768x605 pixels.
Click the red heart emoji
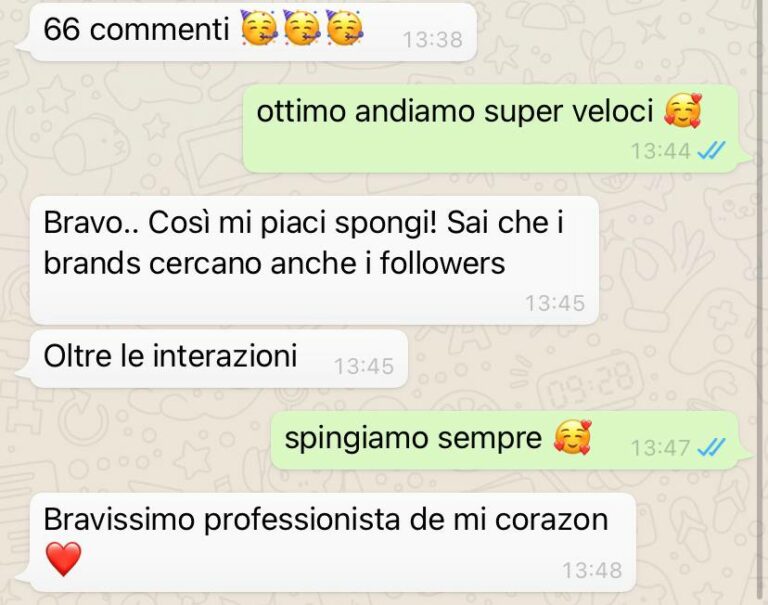pyautogui.click(x=63, y=559)
